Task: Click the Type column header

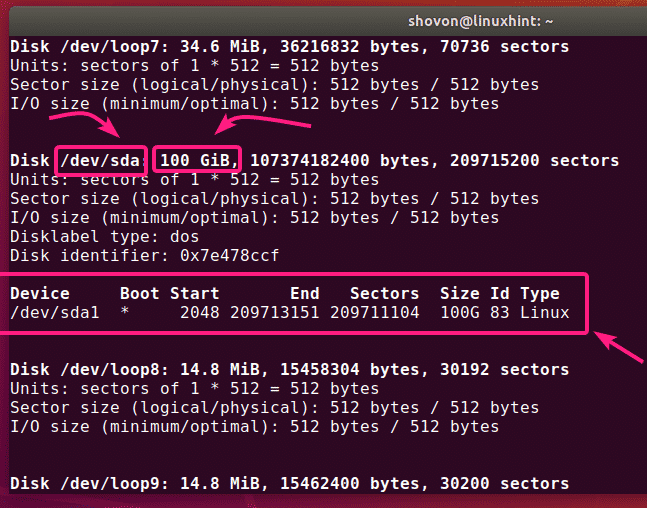Action: tap(540, 294)
